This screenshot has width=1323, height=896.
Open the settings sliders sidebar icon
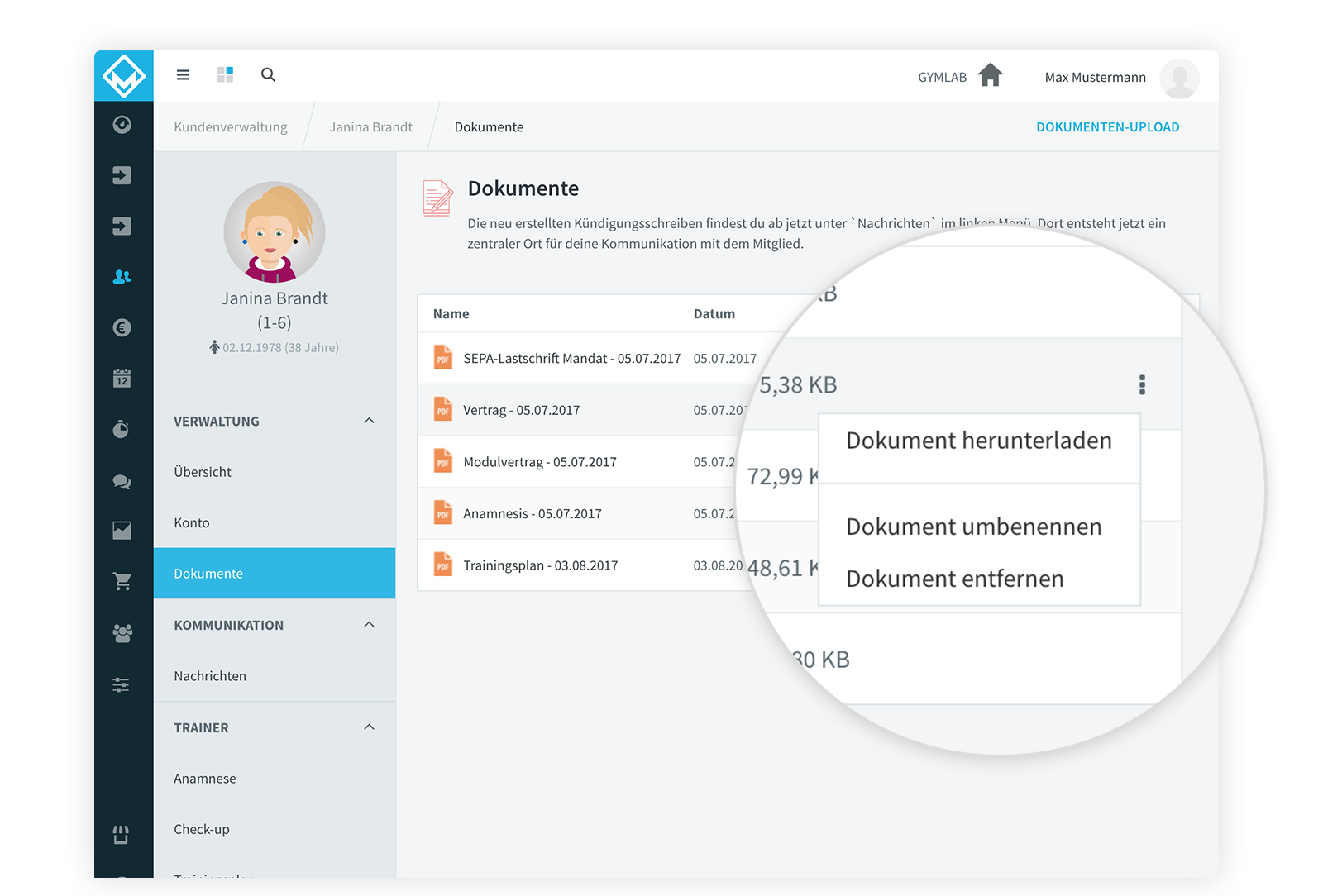click(122, 684)
